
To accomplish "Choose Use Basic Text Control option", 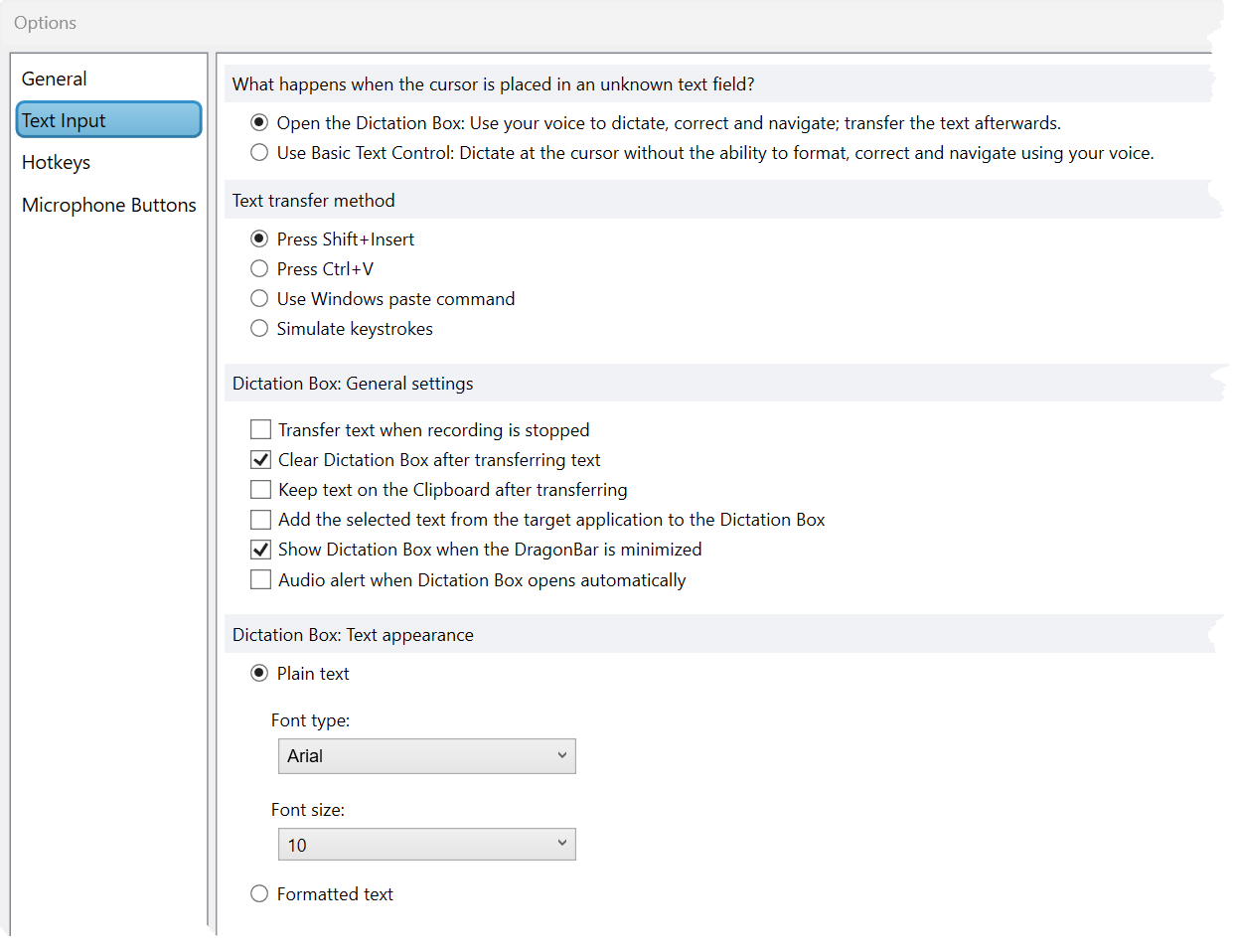I will tap(259, 153).
